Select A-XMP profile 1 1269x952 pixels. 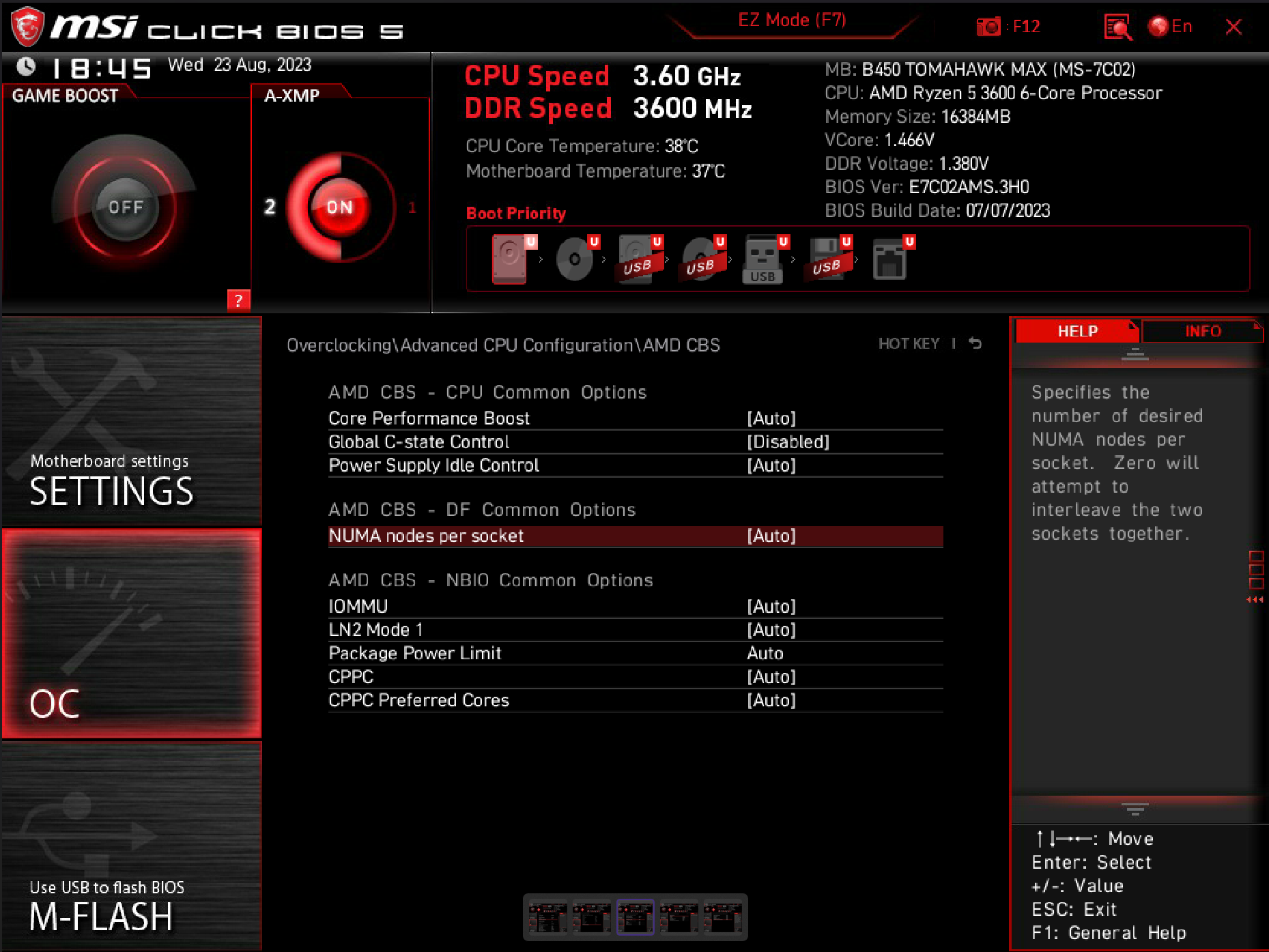(412, 207)
